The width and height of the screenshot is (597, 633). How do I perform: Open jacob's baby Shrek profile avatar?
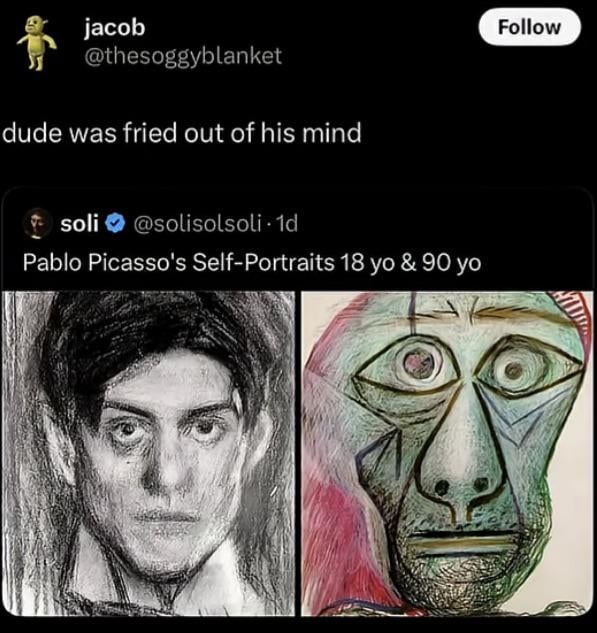pos(36,43)
